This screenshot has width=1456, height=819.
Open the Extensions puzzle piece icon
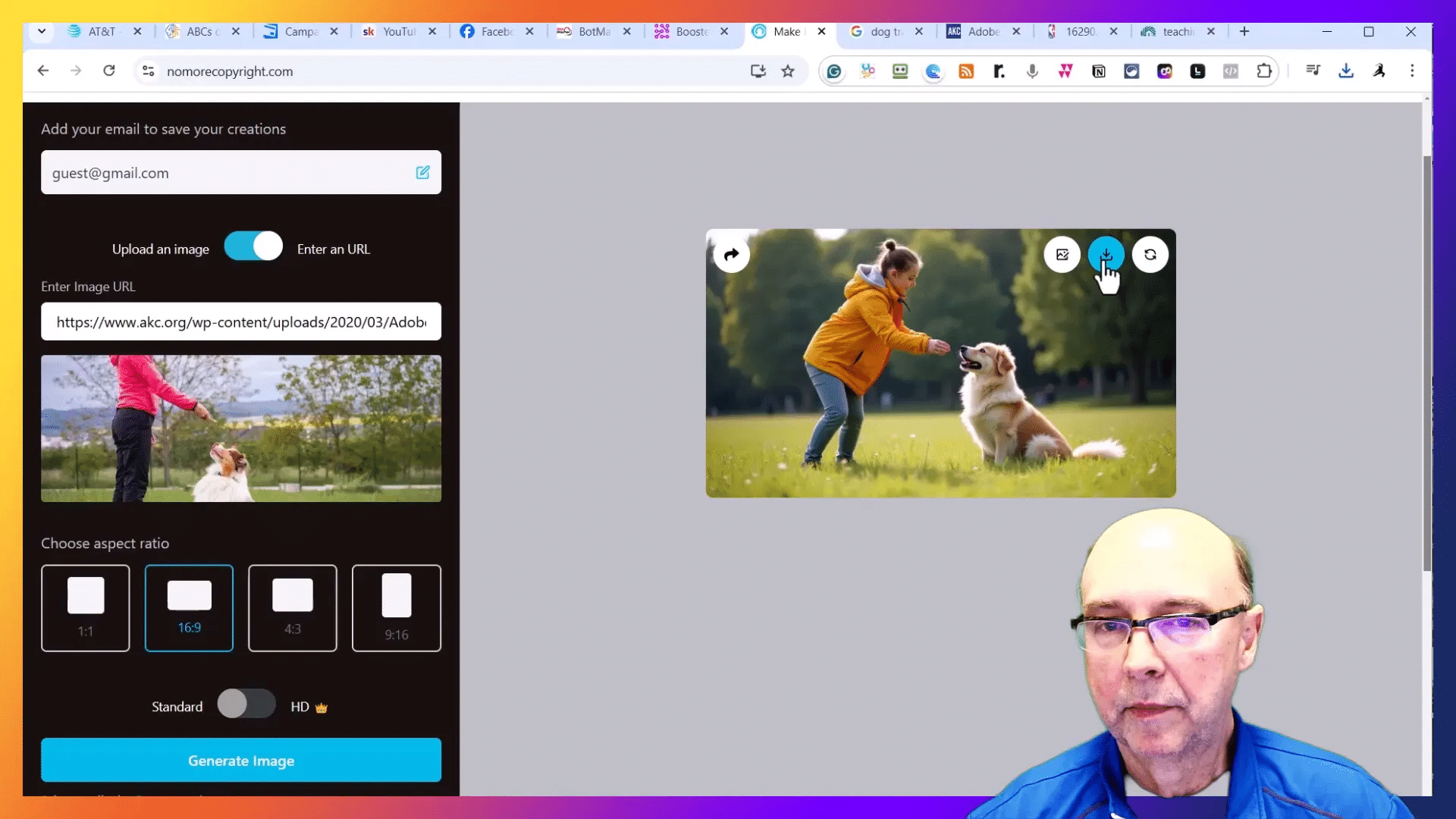[x=1263, y=71]
